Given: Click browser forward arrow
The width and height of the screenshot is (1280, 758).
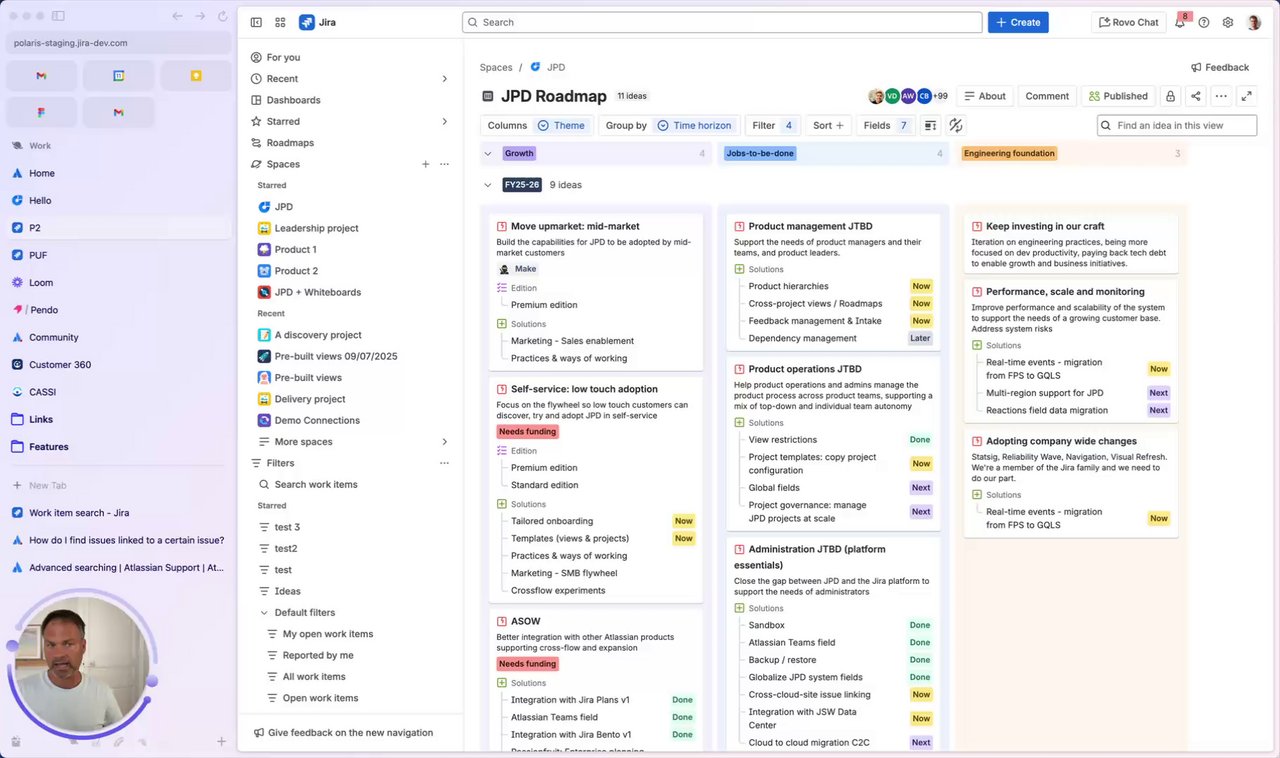Looking at the screenshot, I should [200, 16].
